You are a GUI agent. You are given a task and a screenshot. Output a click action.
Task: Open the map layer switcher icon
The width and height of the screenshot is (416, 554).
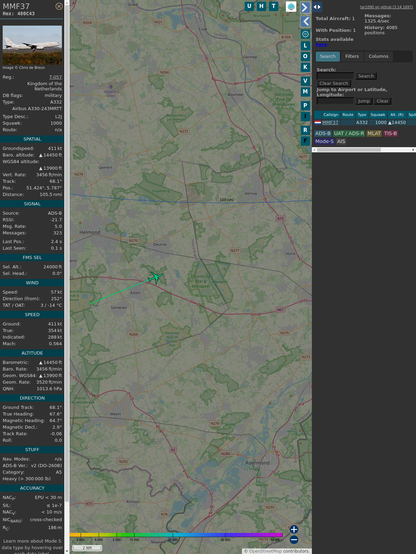pos(291,7)
